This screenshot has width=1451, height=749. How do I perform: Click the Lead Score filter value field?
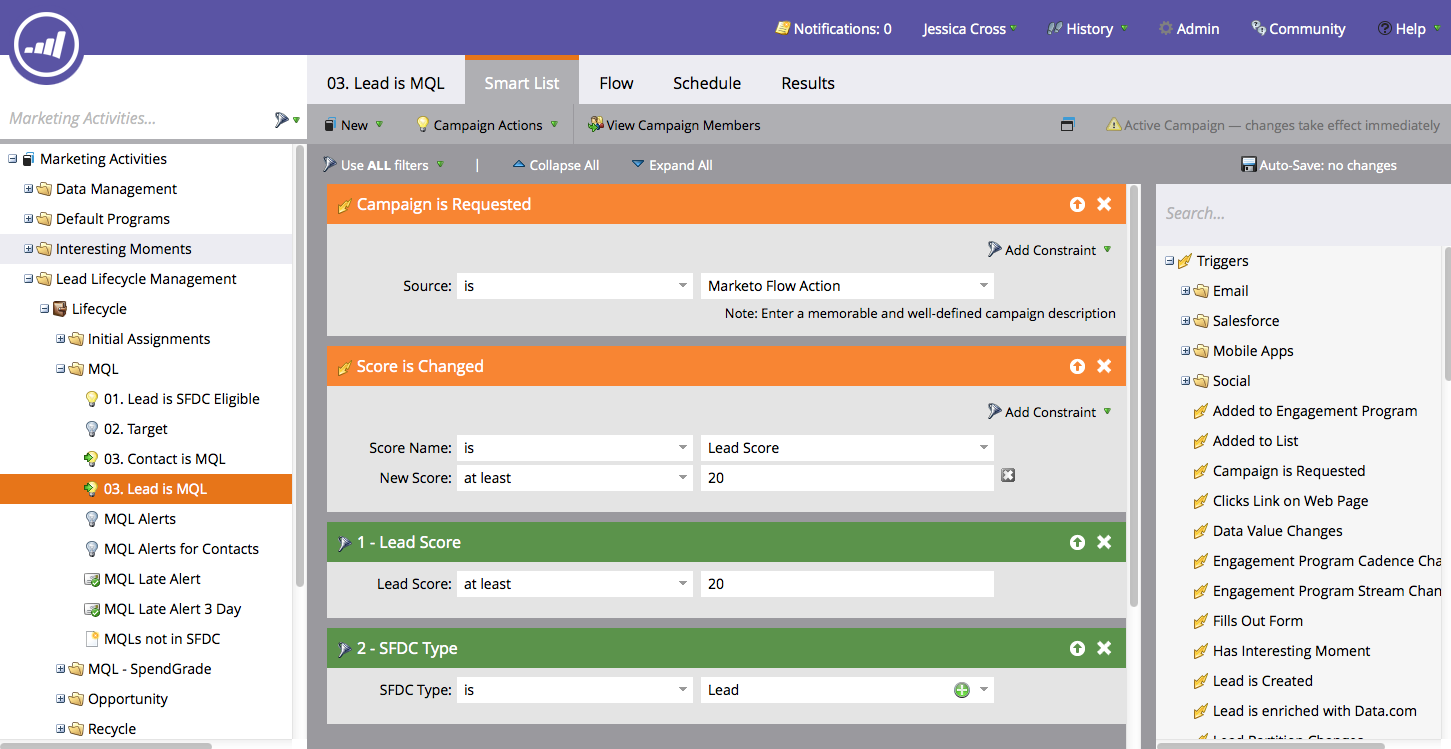[x=847, y=584]
